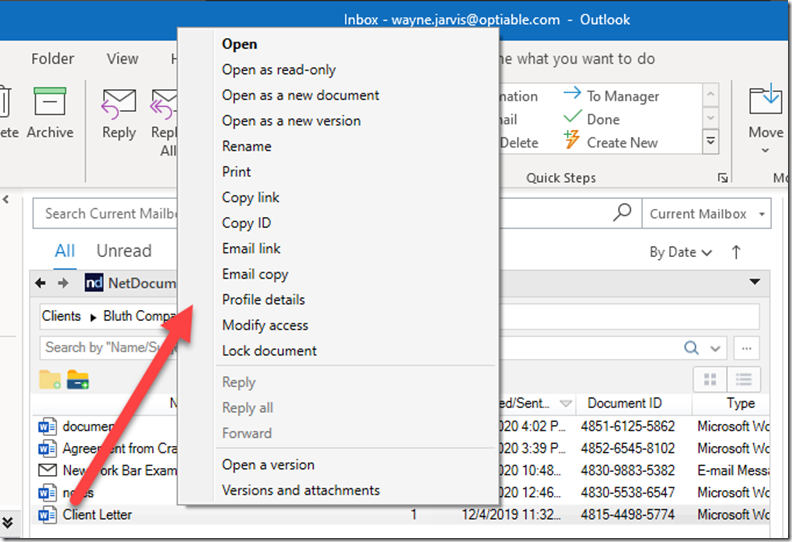This screenshot has height=542, width=792.
Task: Click the Reply envelope icon
Action: click(119, 103)
